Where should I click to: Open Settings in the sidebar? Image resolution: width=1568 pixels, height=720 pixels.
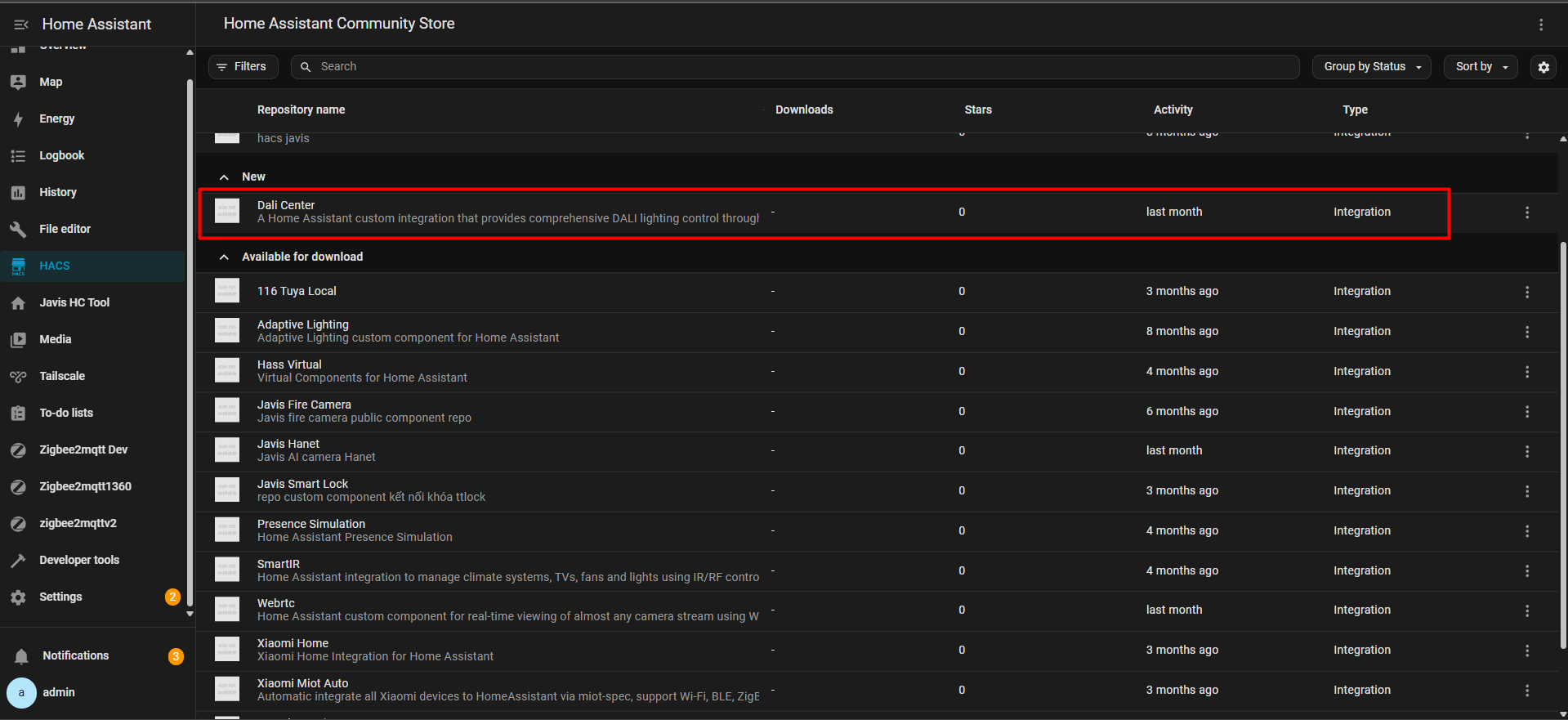click(x=60, y=597)
